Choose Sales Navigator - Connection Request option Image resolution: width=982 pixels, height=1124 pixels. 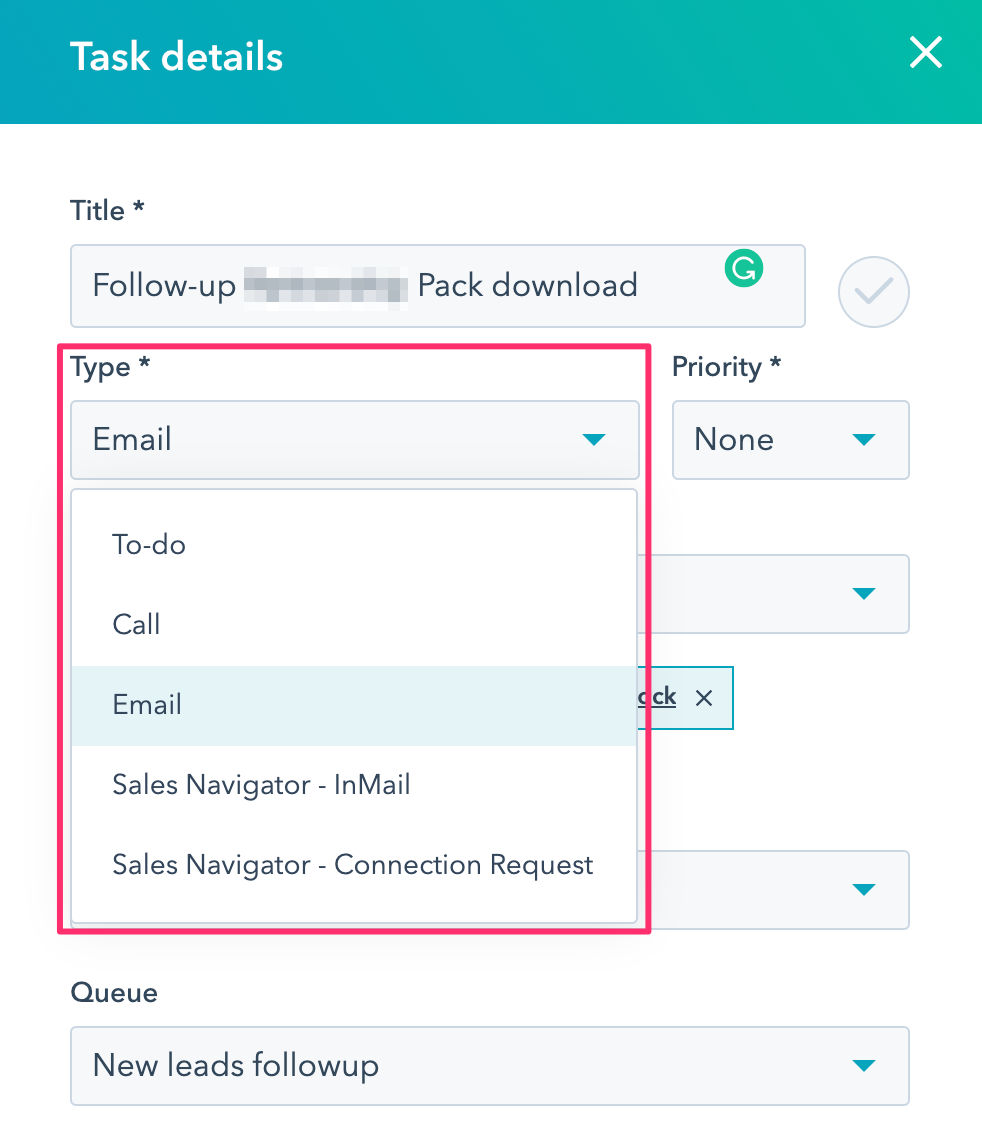pos(353,865)
